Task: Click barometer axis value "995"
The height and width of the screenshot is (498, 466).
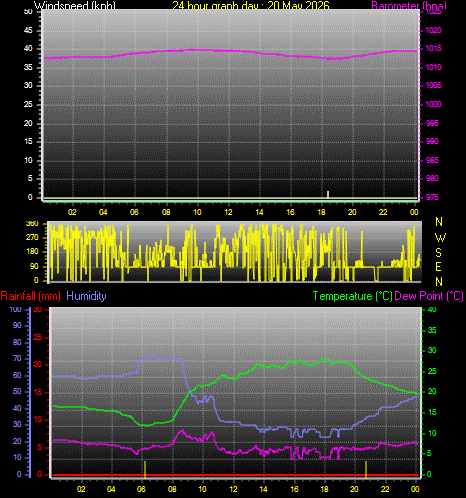Action: [x=432, y=123]
